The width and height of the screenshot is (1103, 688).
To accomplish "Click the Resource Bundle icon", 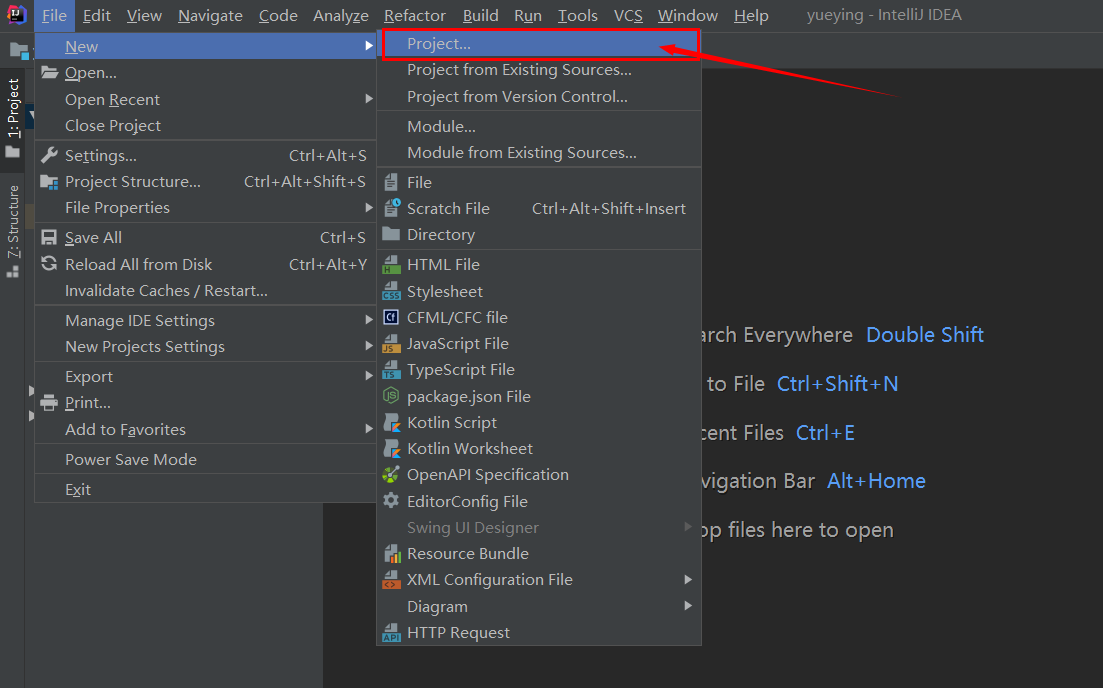I will [391, 554].
